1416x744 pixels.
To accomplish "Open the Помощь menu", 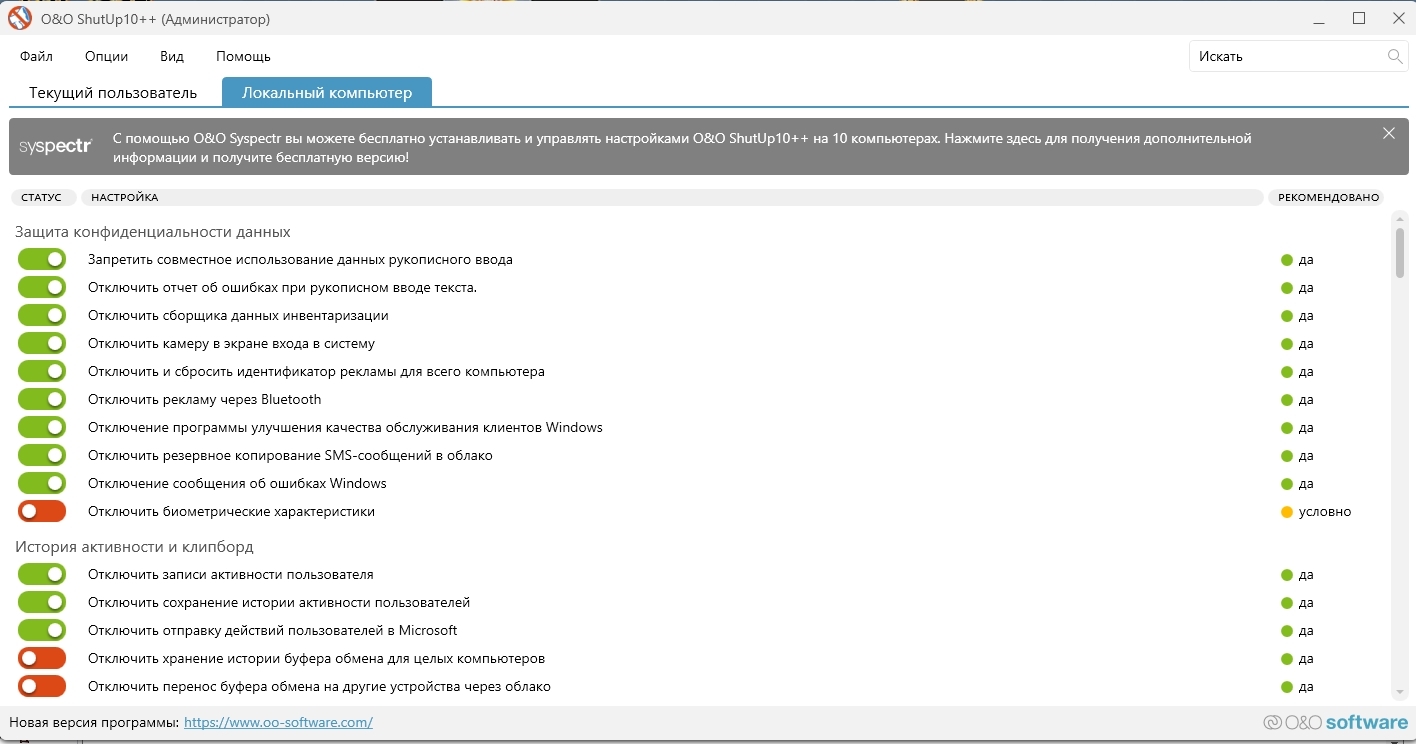I will [243, 56].
